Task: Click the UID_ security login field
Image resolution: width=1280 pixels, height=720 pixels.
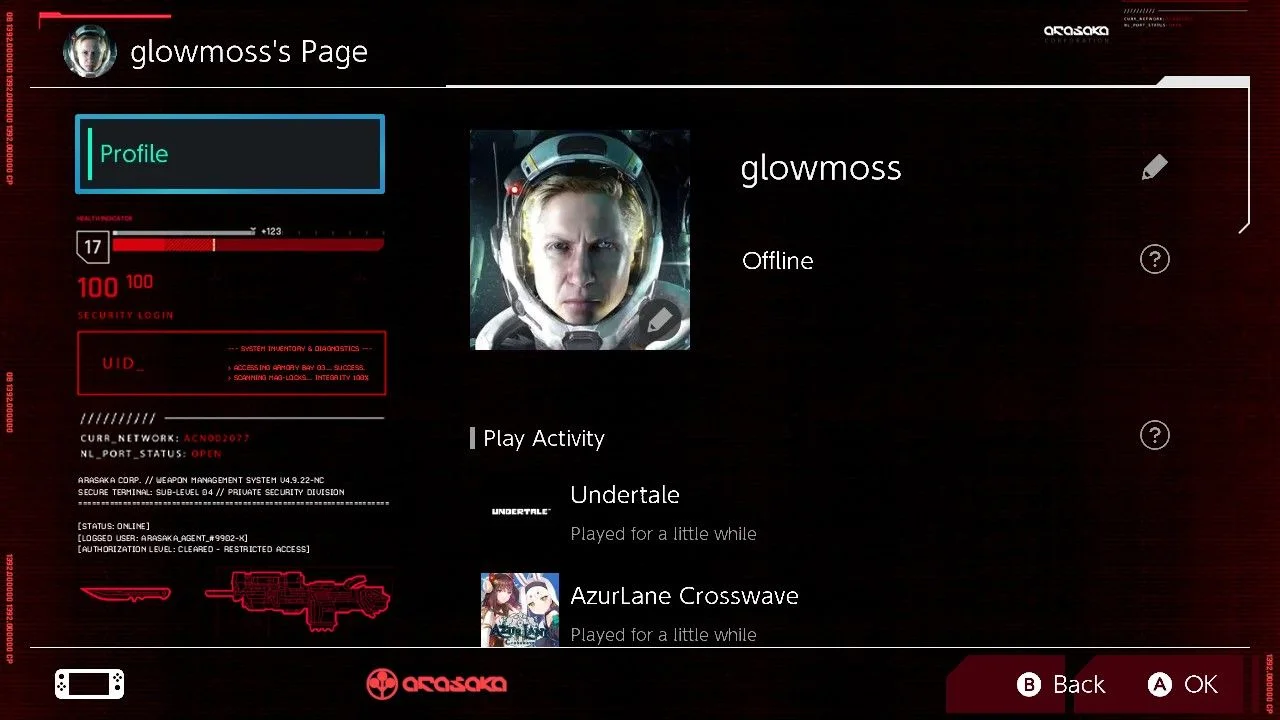Action: (x=231, y=363)
